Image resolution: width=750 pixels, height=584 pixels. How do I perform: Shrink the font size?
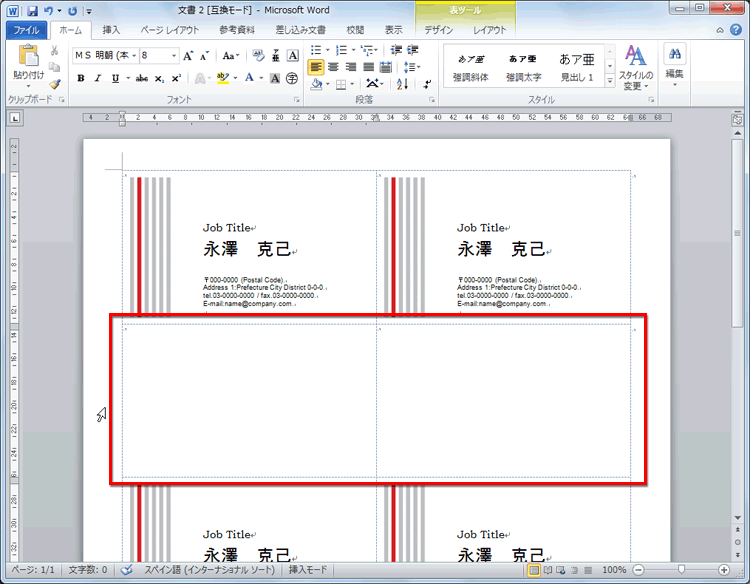[x=205, y=56]
